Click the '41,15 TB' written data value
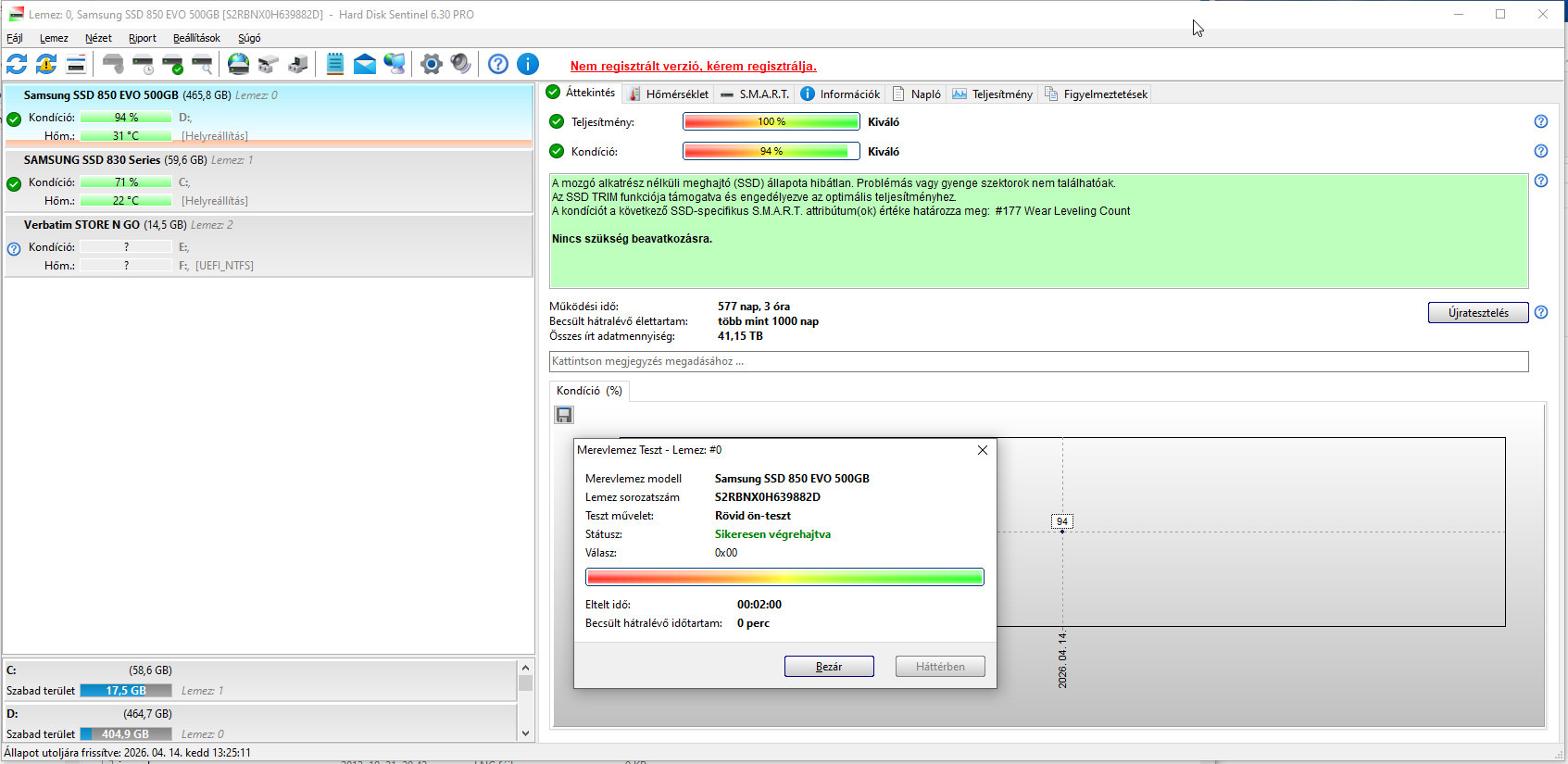 pyautogui.click(x=740, y=336)
